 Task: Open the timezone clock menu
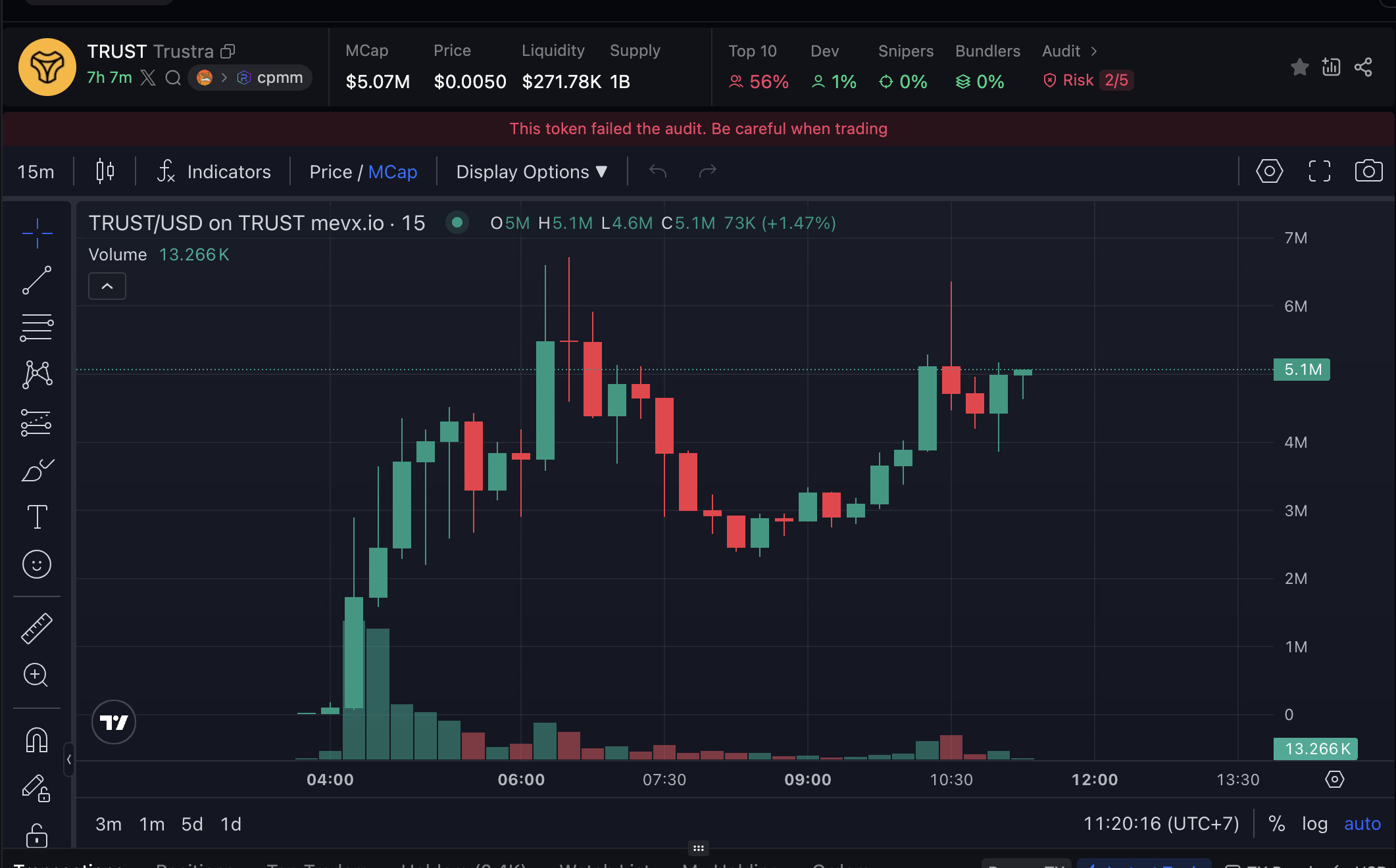point(1161,824)
